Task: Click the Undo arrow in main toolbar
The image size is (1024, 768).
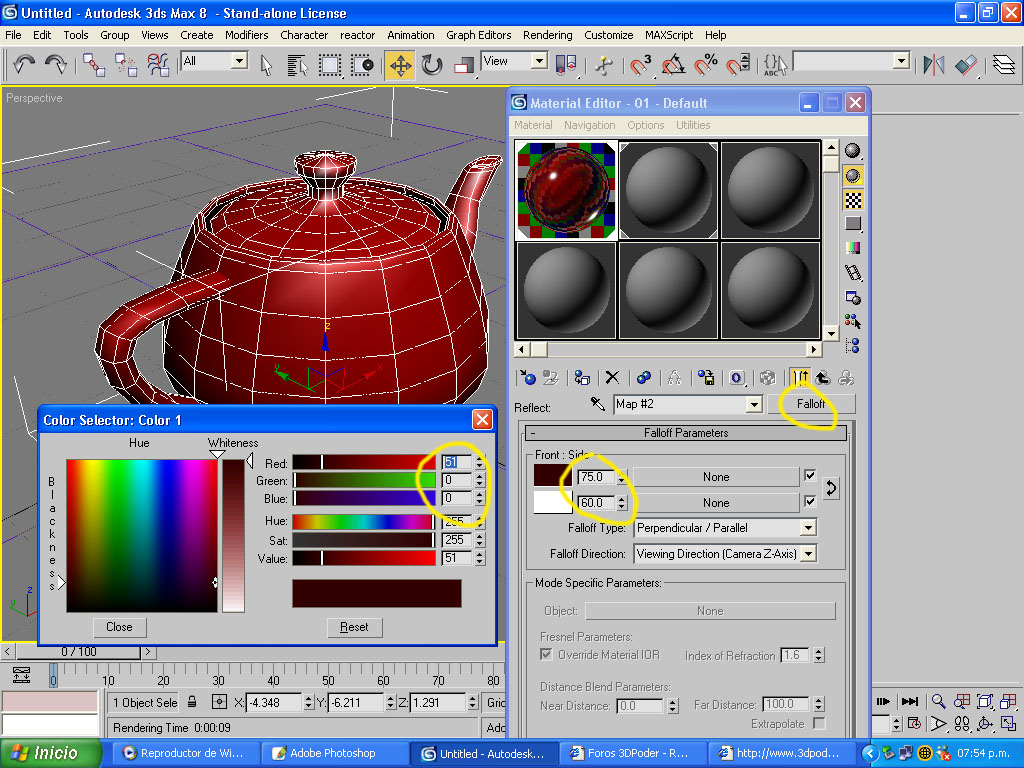Action: [24, 65]
